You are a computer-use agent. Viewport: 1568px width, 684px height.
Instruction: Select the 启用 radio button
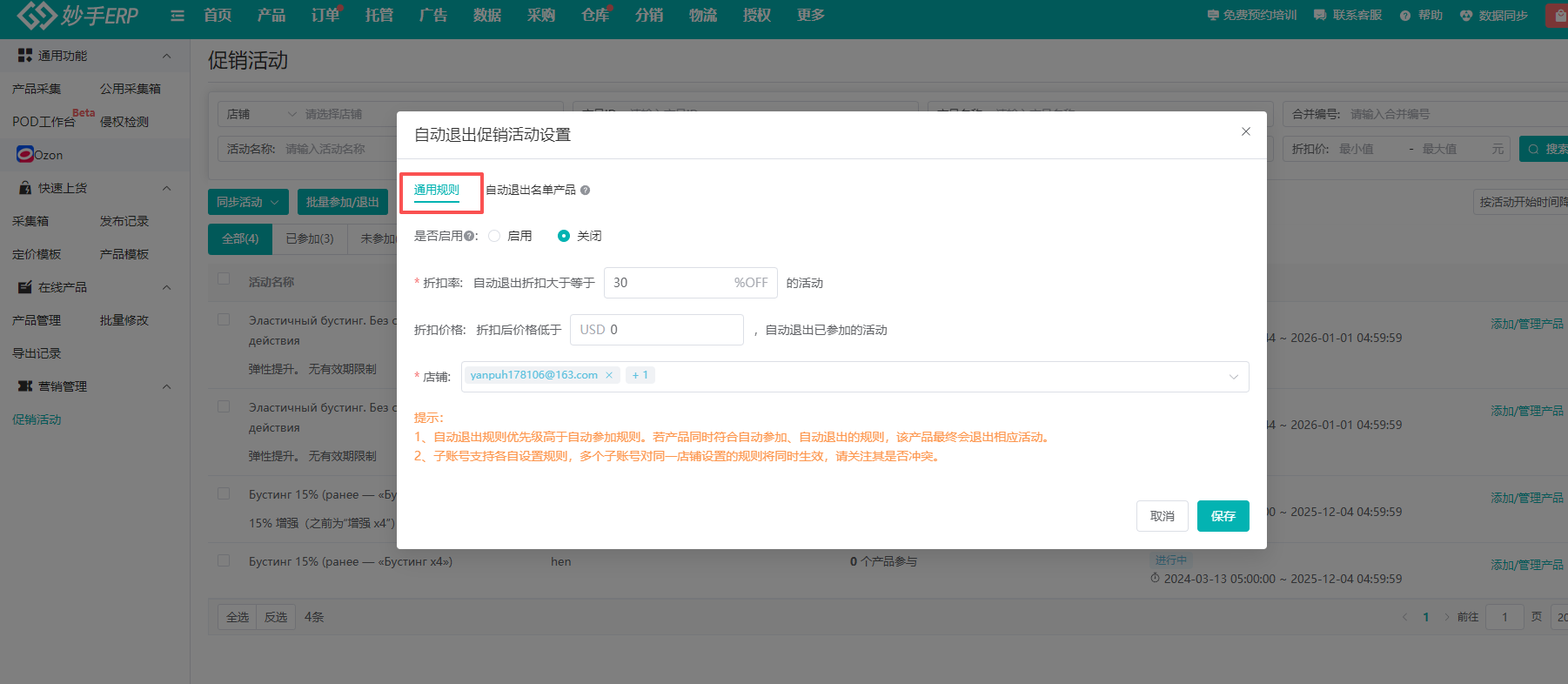[494, 236]
